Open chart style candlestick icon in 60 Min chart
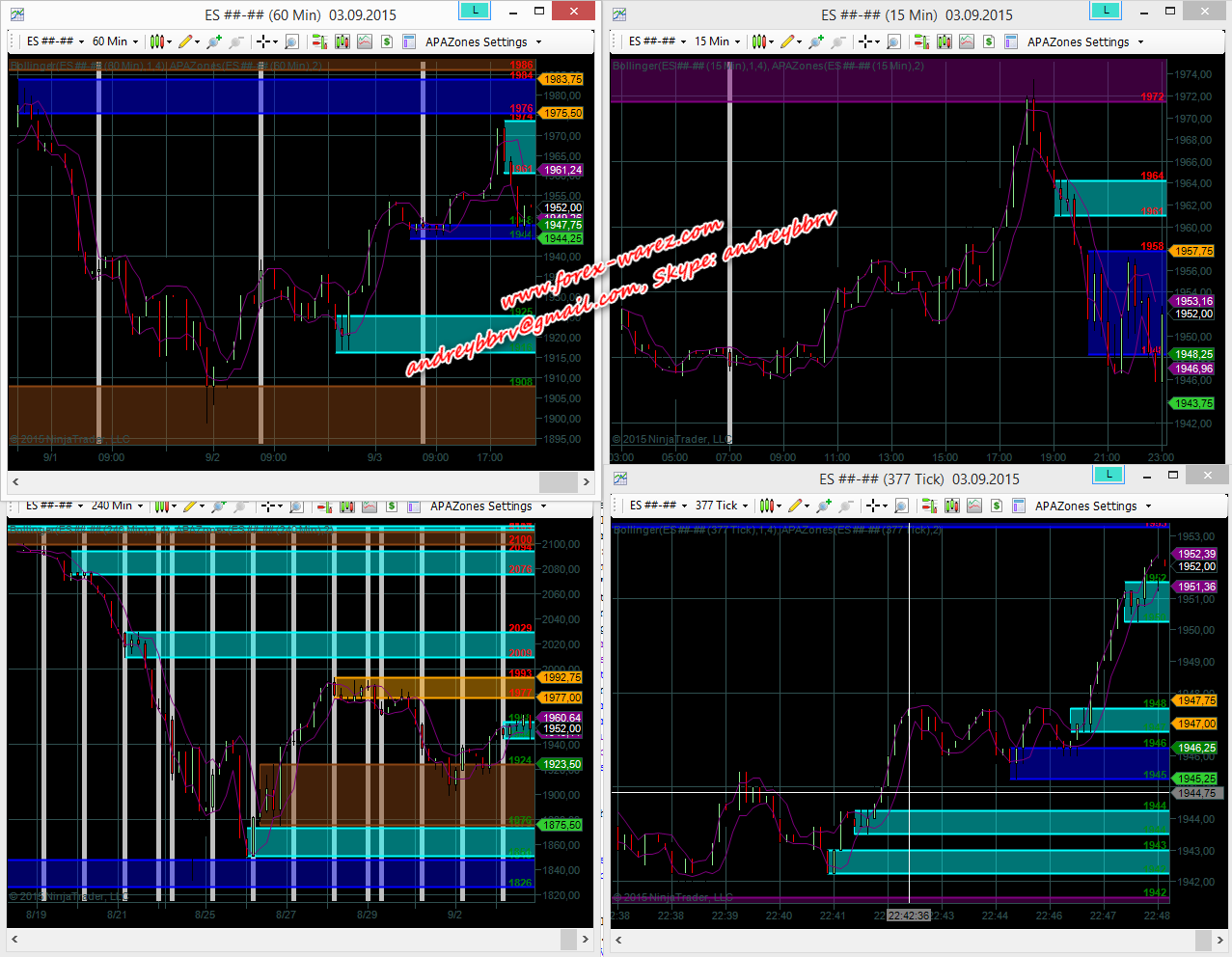Screen dimensions: 1232x957 point(159,41)
